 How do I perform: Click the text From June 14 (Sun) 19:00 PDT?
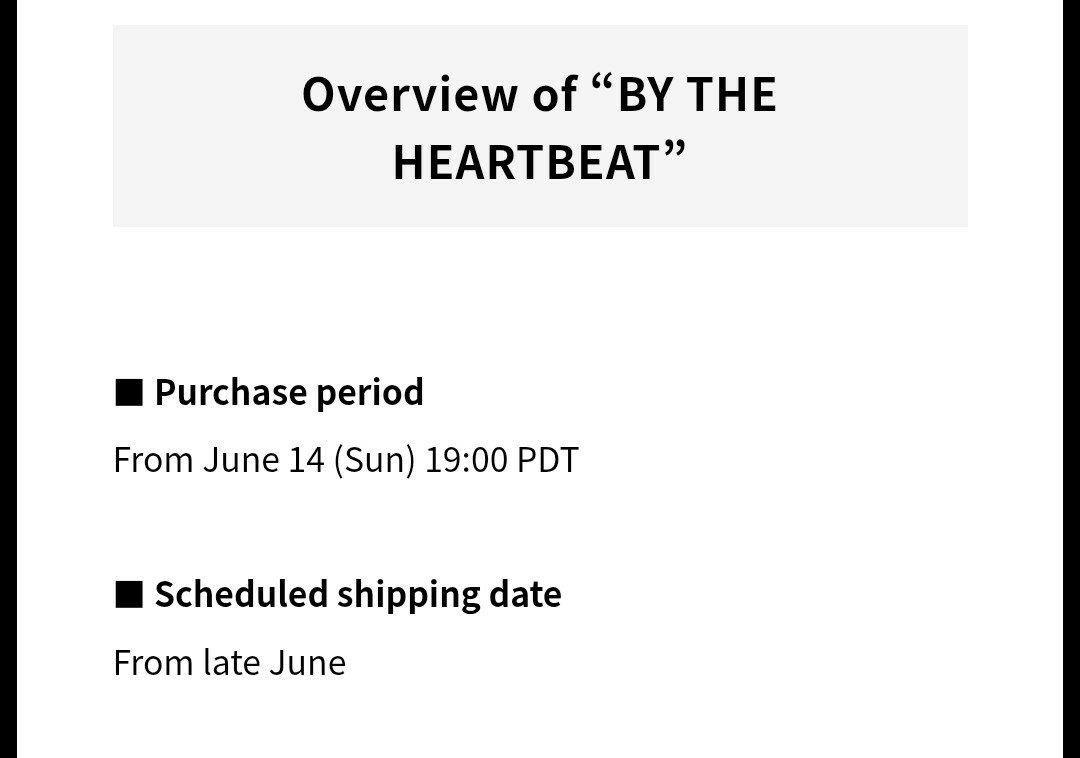(346, 460)
